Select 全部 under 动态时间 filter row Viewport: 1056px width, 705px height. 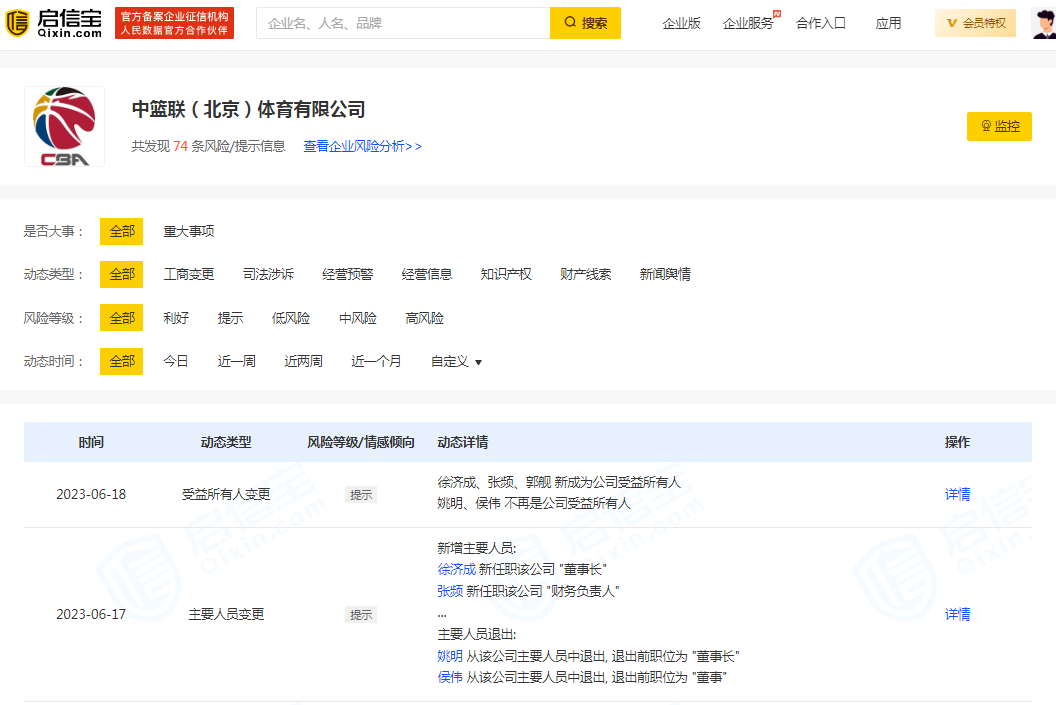(121, 361)
